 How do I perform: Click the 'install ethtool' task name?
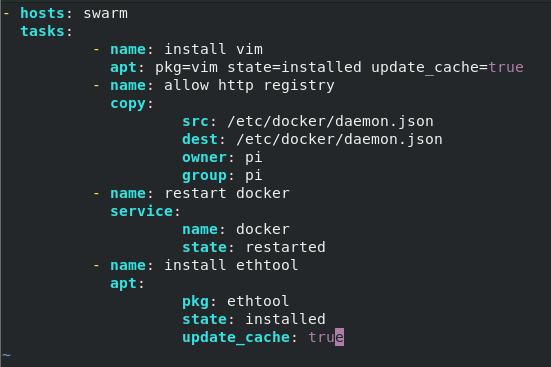231,265
